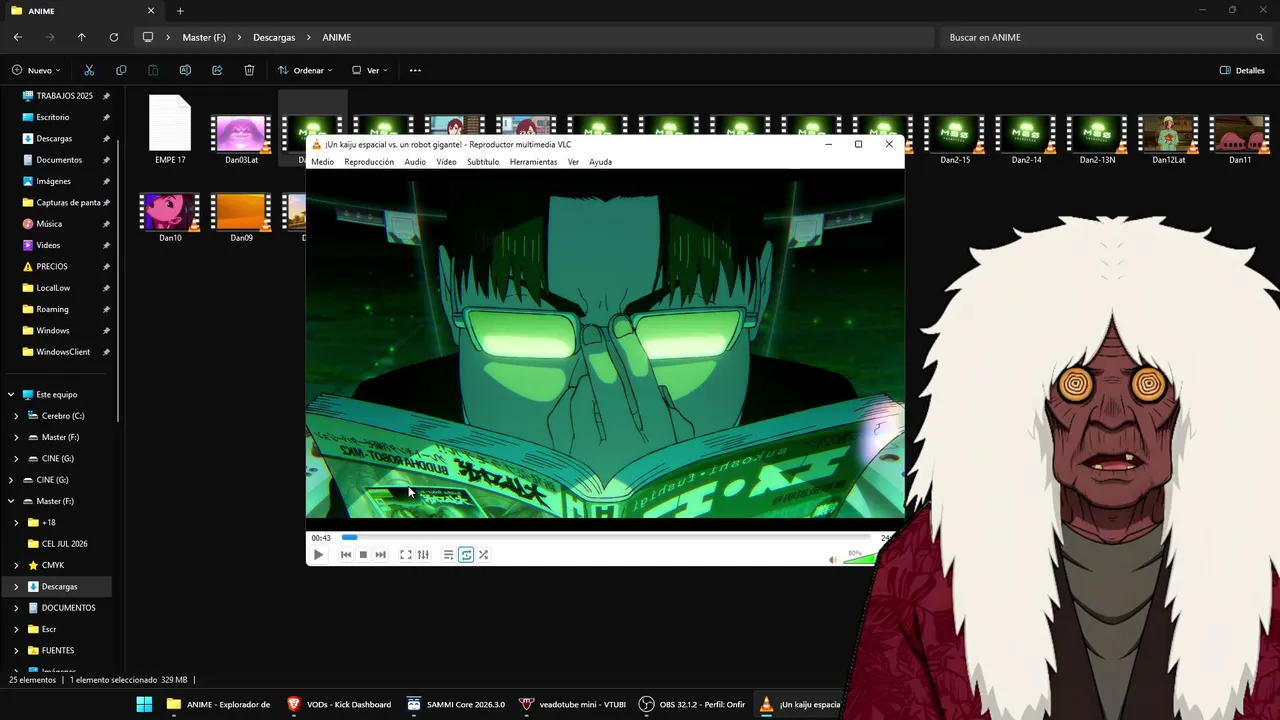1280x720 pixels.
Task: Open SAMMI Core from the taskbar
Action: coord(456,704)
